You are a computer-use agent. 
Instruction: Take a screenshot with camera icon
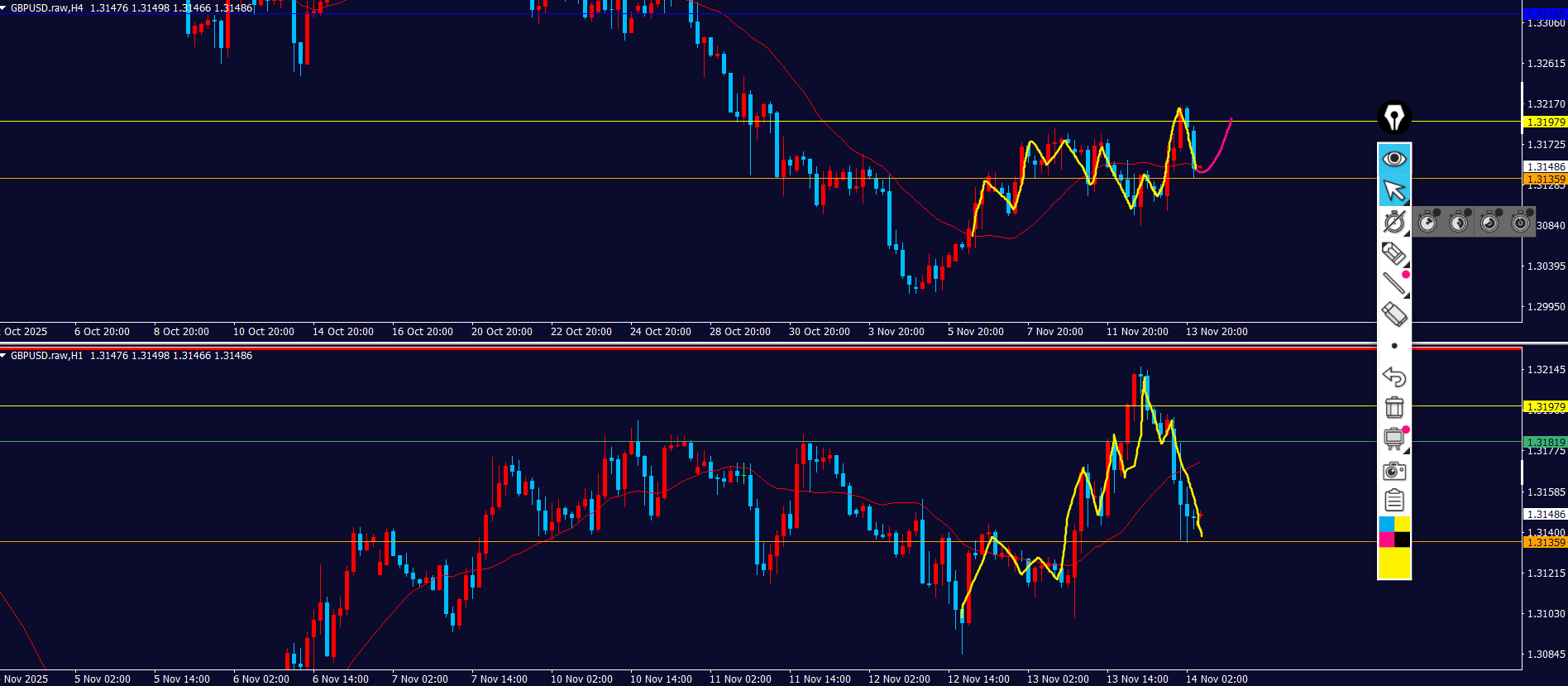[1394, 470]
